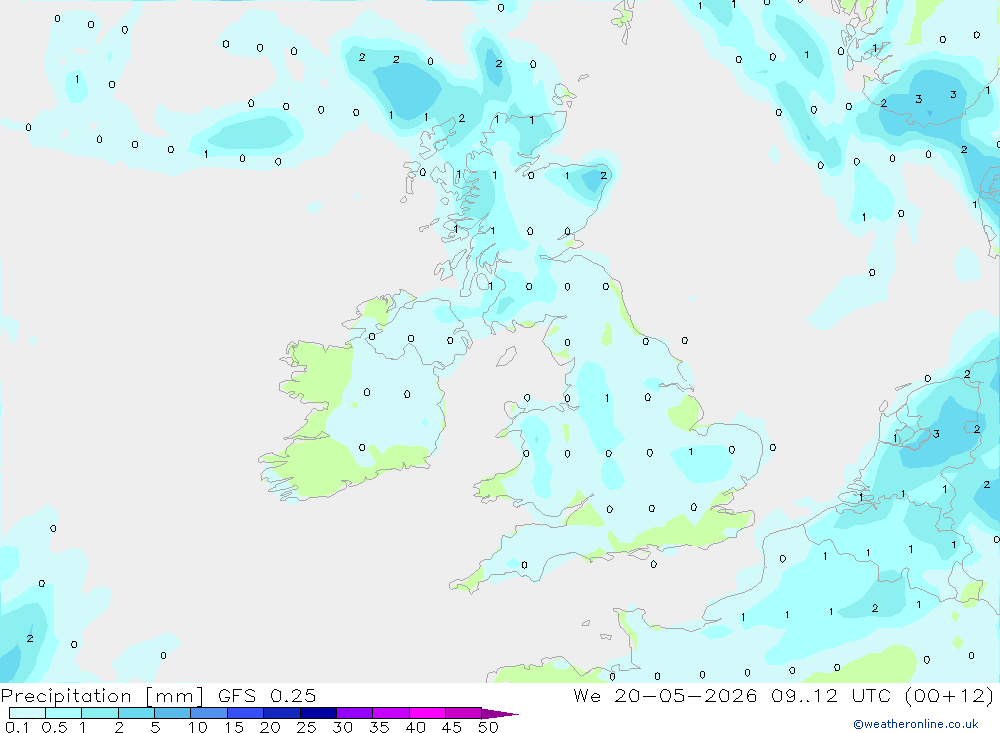Click the 'GFS 0.25' model label

click(267, 695)
